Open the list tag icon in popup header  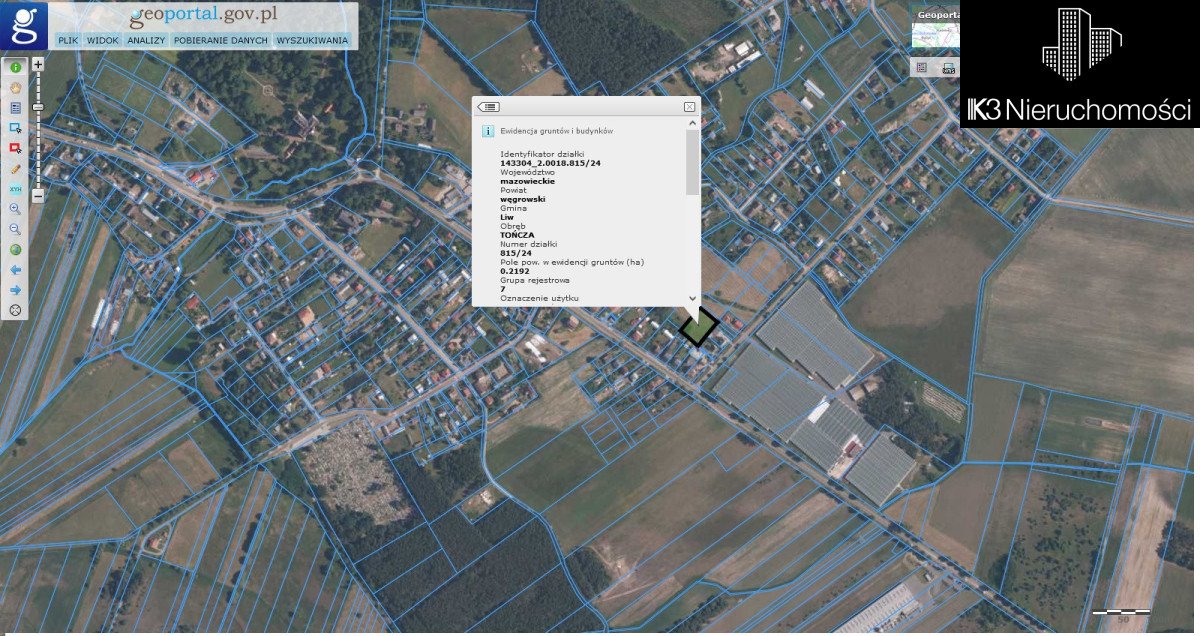tap(489, 107)
